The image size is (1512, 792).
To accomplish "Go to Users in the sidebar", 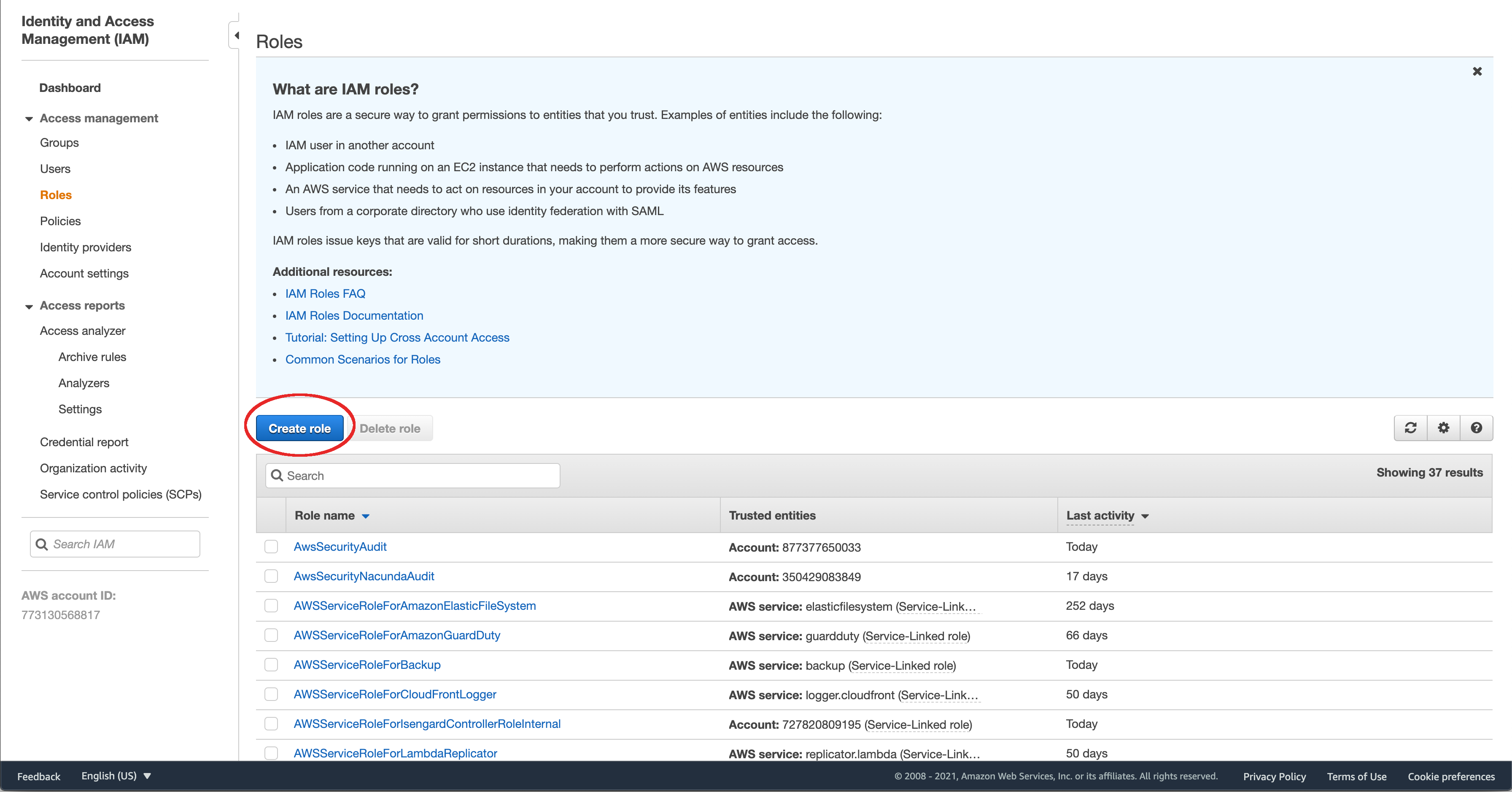I will [55, 169].
